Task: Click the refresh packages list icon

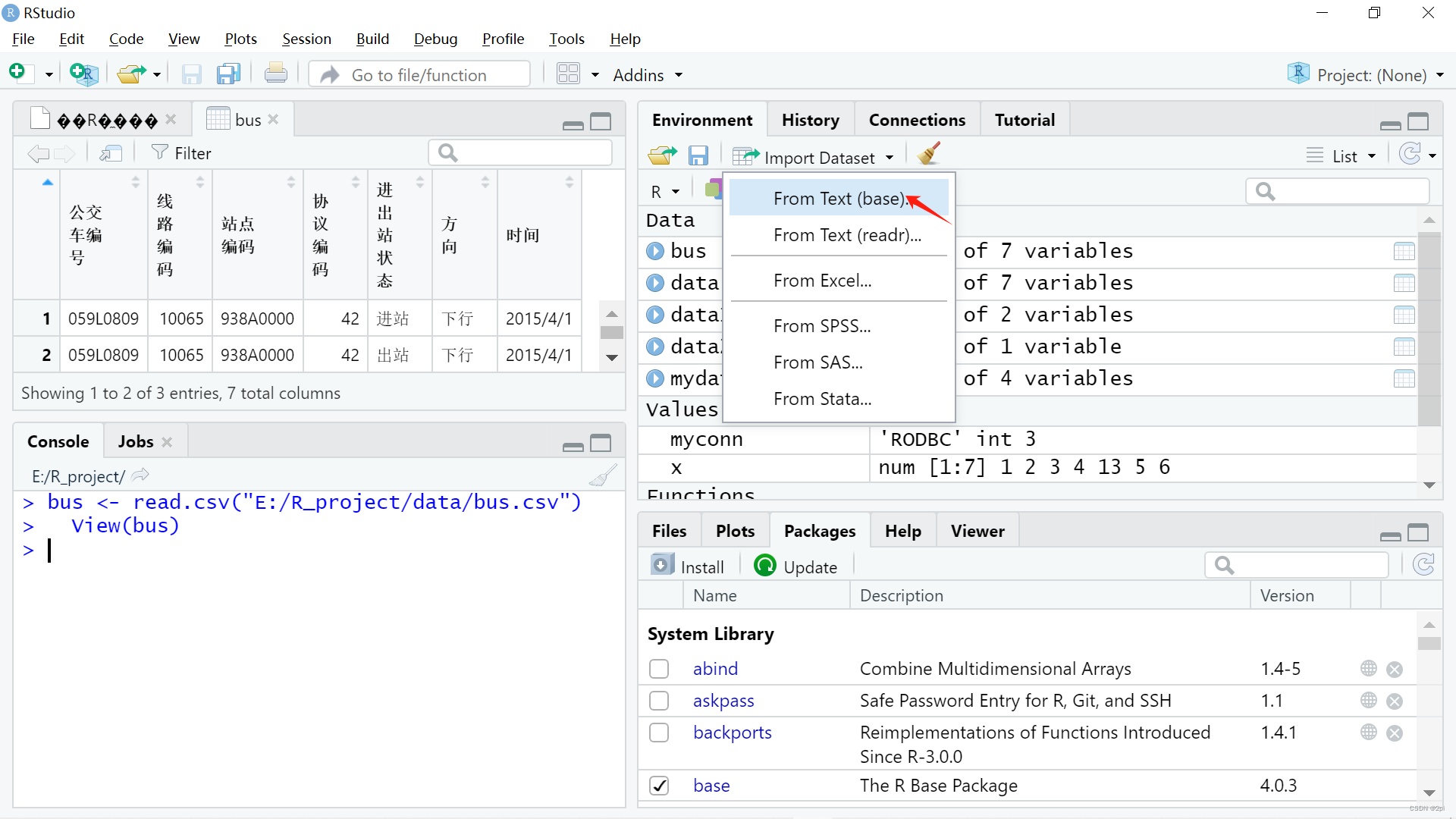Action: pos(1423,565)
